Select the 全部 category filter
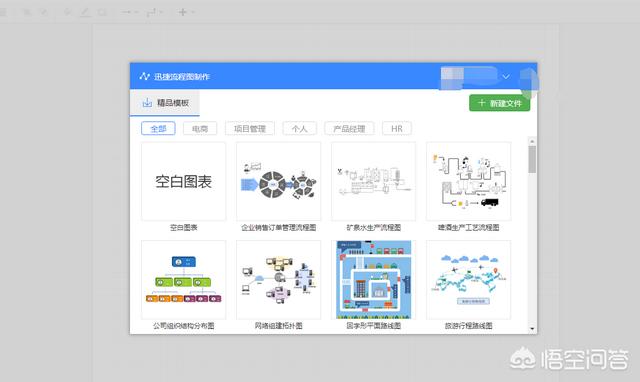This screenshot has width=640, height=382. (x=158, y=129)
